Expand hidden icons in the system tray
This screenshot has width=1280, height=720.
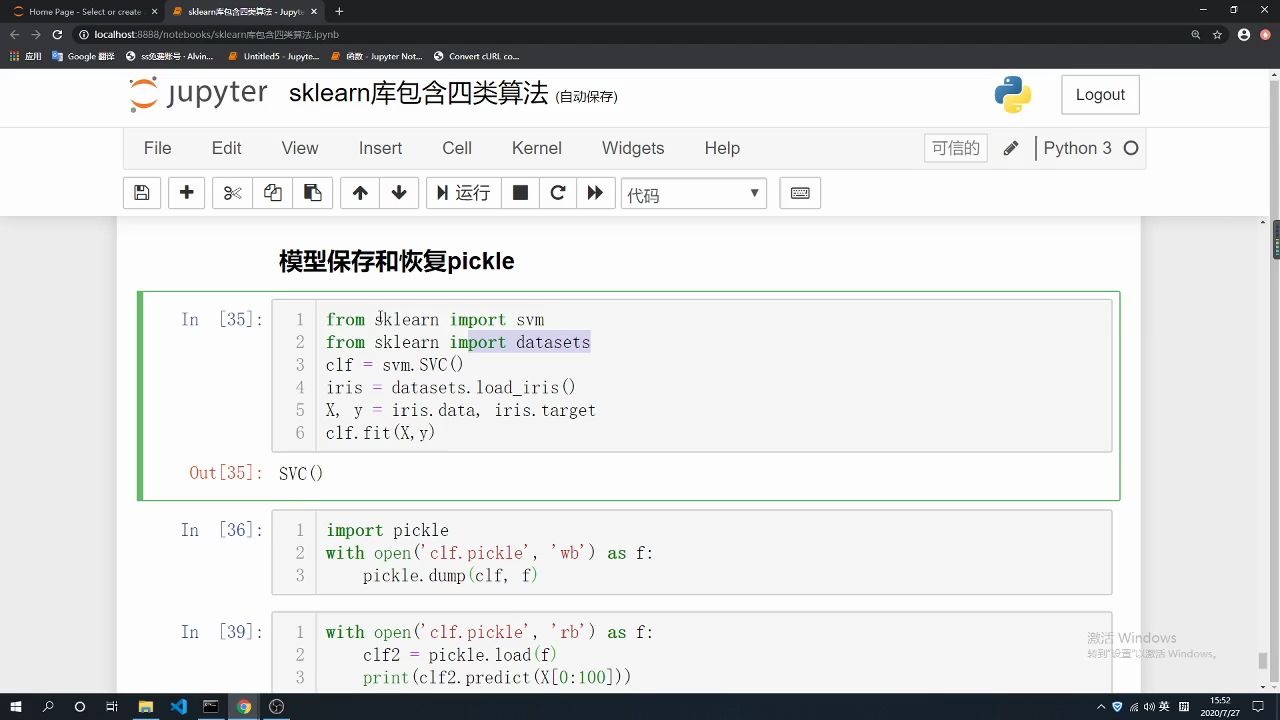[x=1101, y=706]
